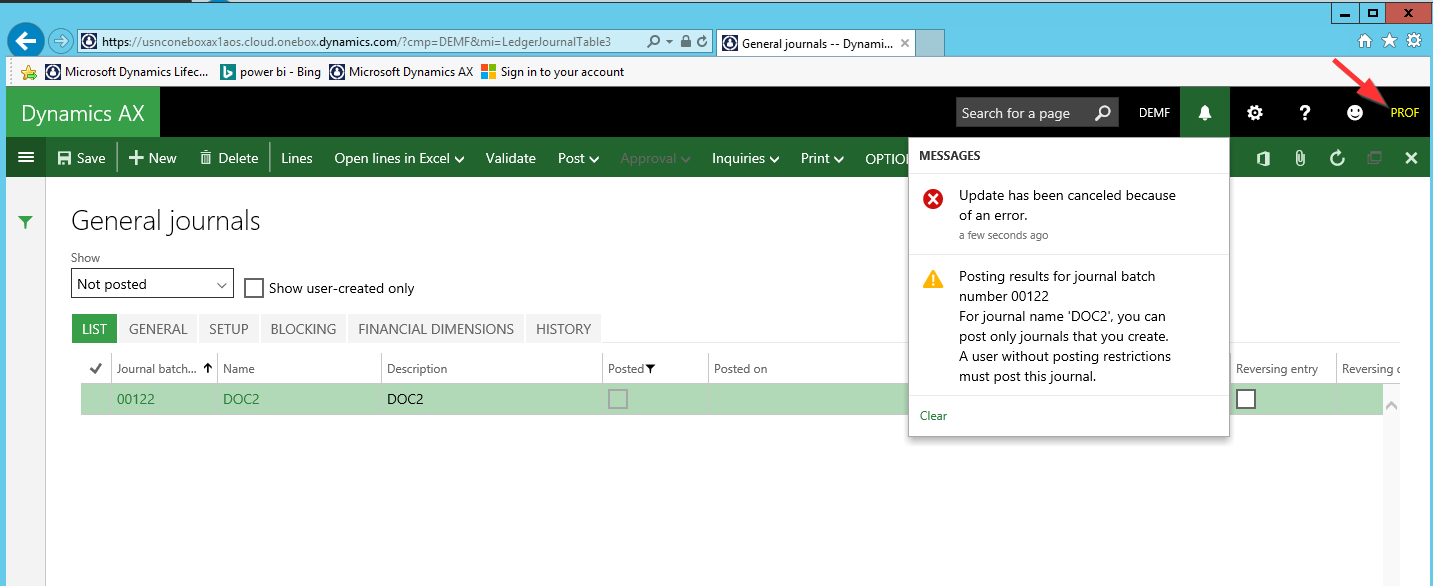Open in Office using the Office icon

click(x=1263, y=158)
